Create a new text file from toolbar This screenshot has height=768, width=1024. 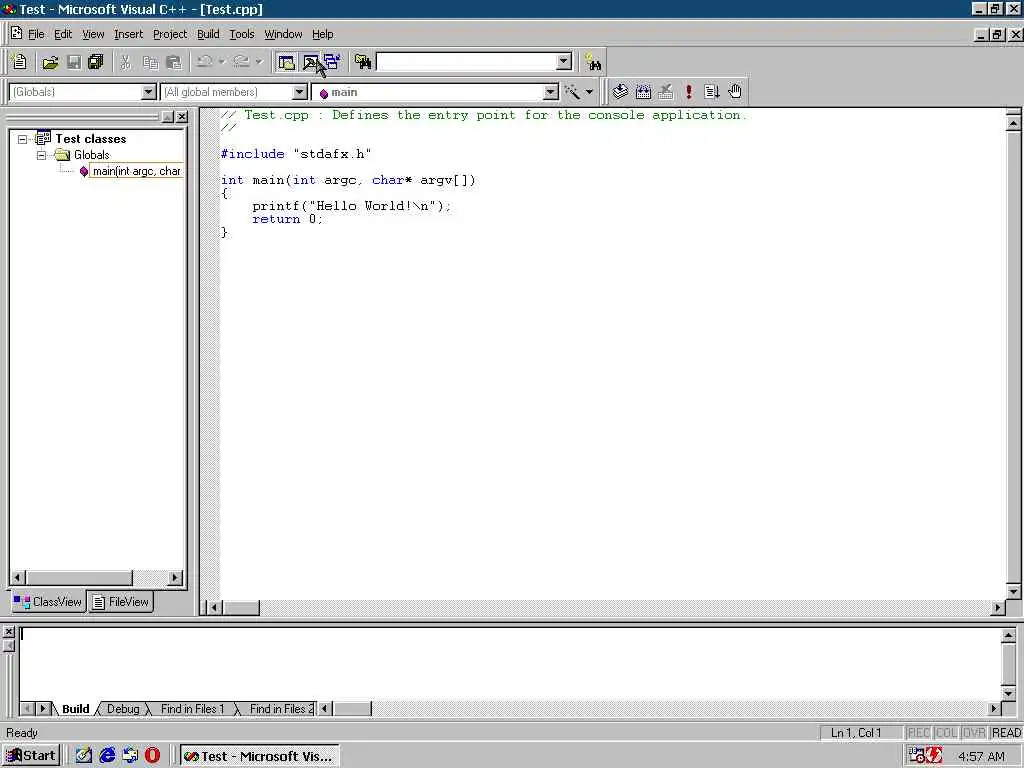point(20,62)
